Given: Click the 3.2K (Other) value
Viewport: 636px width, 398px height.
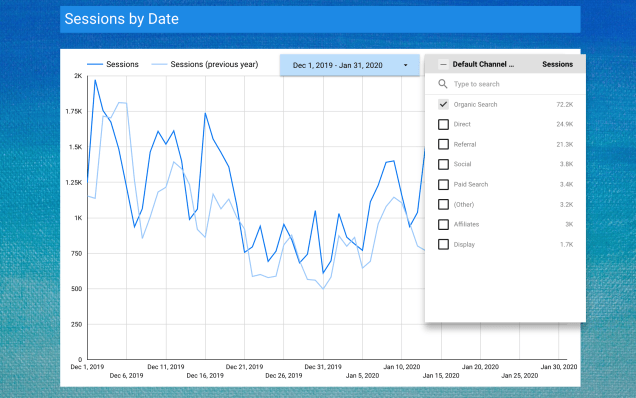Looking at the screenshot, I should click(566, 204).
